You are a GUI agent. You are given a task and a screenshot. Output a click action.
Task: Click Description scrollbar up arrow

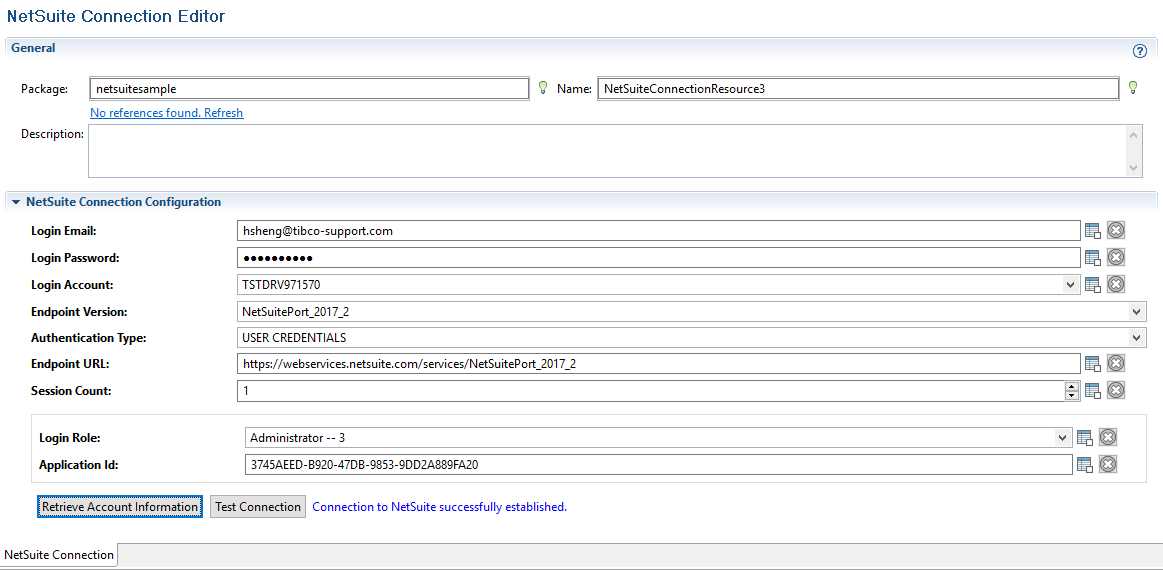(1134, 134)
